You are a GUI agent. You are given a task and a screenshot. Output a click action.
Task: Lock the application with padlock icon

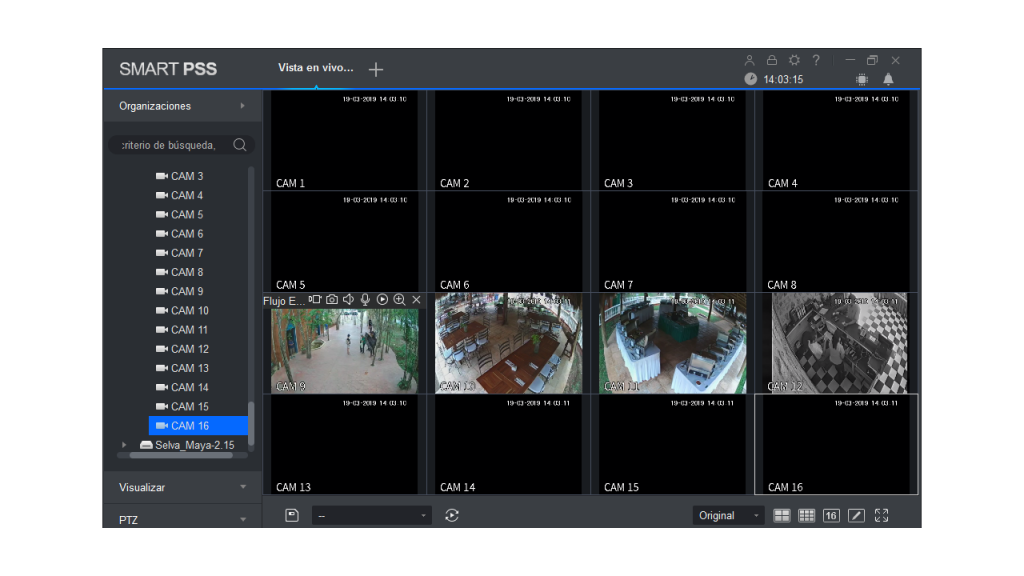coord(771,60)
